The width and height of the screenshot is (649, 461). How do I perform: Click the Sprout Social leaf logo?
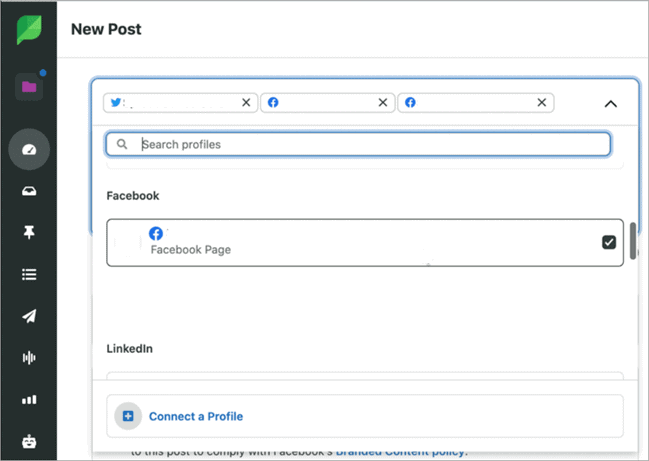pyautogui.click(x=28, y=29)
